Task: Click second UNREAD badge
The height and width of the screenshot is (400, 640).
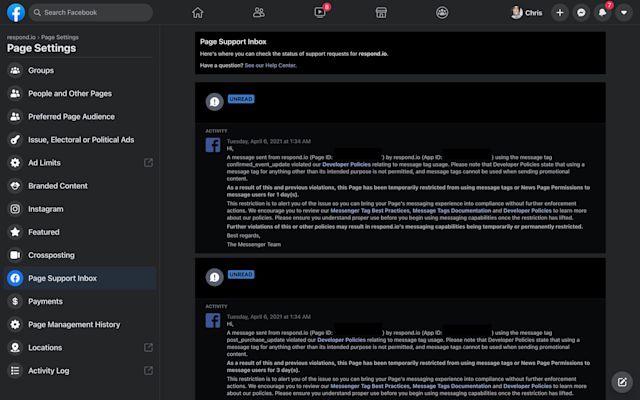Action: [x=241, y=275]
